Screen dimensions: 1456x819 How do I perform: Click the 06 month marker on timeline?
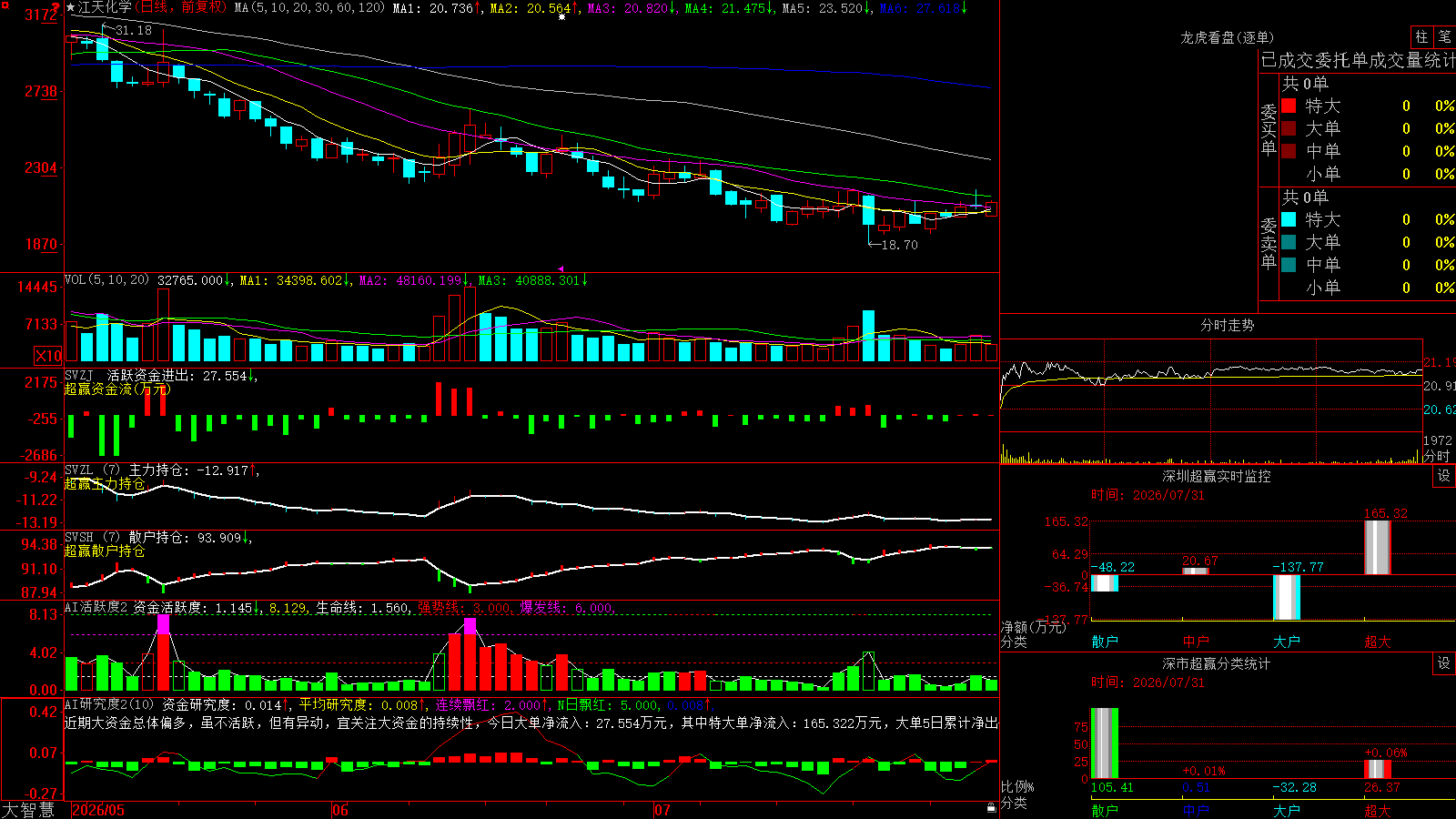coord(340,810)
